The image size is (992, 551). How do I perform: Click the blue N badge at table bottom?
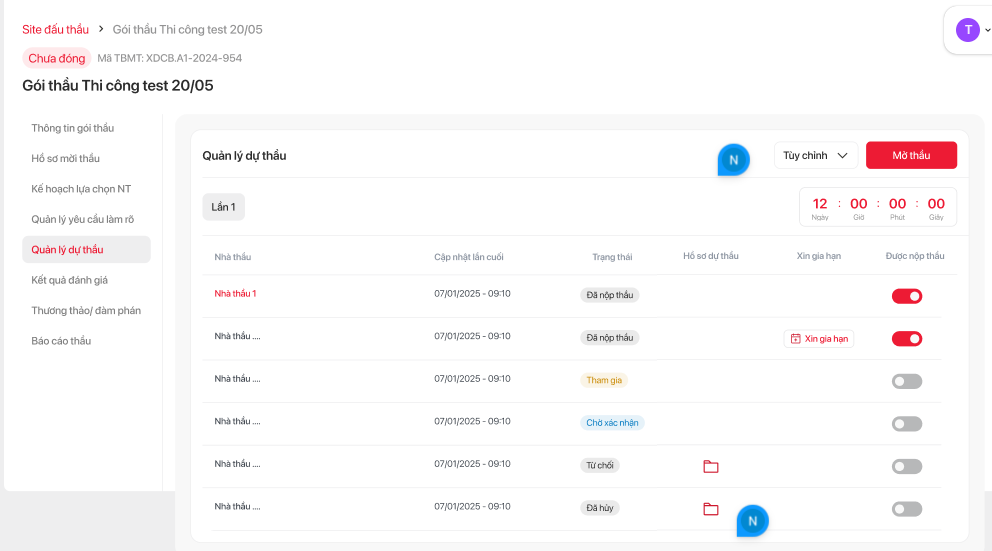(x=752, y=520)
